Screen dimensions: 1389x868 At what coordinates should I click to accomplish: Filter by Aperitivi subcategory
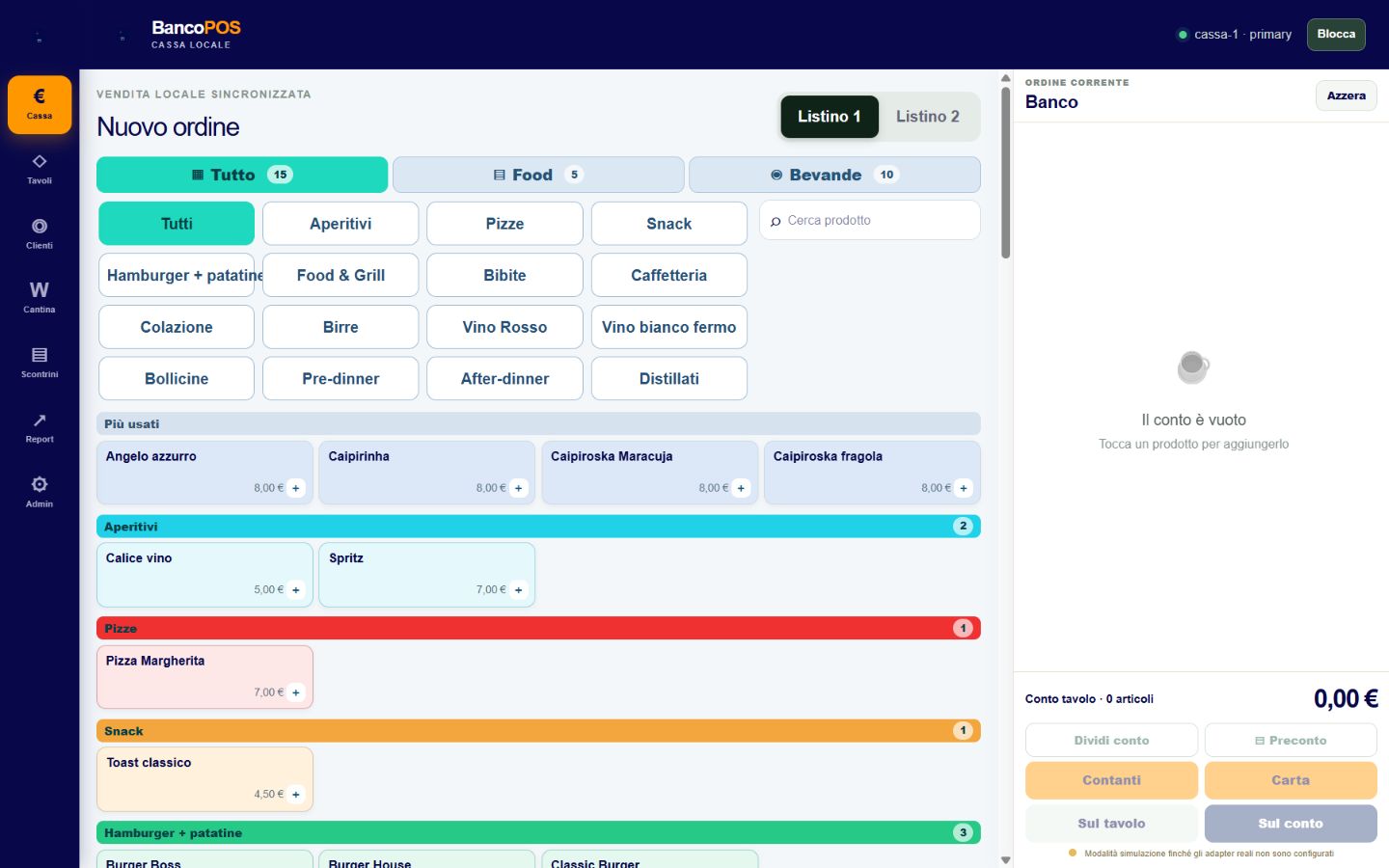[340, 224]
